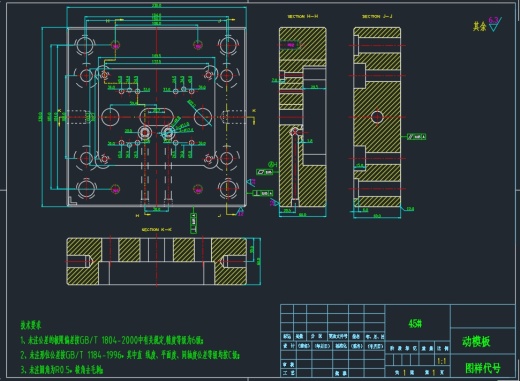520x381 pixels.
Task: Click the 'SECTION H-H' view label
Action: [x=303, y=16]
